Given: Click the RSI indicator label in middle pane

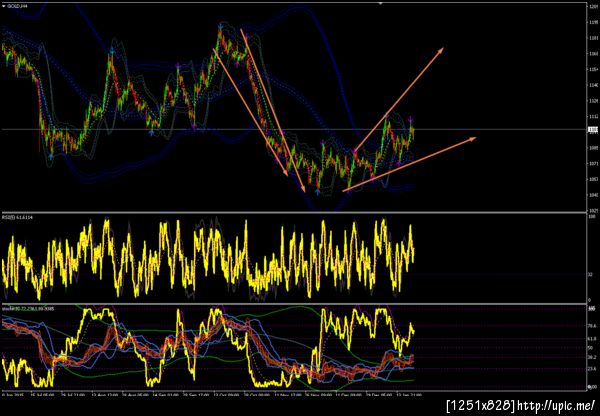Looking at the screenshot, I should coord(18,217).
